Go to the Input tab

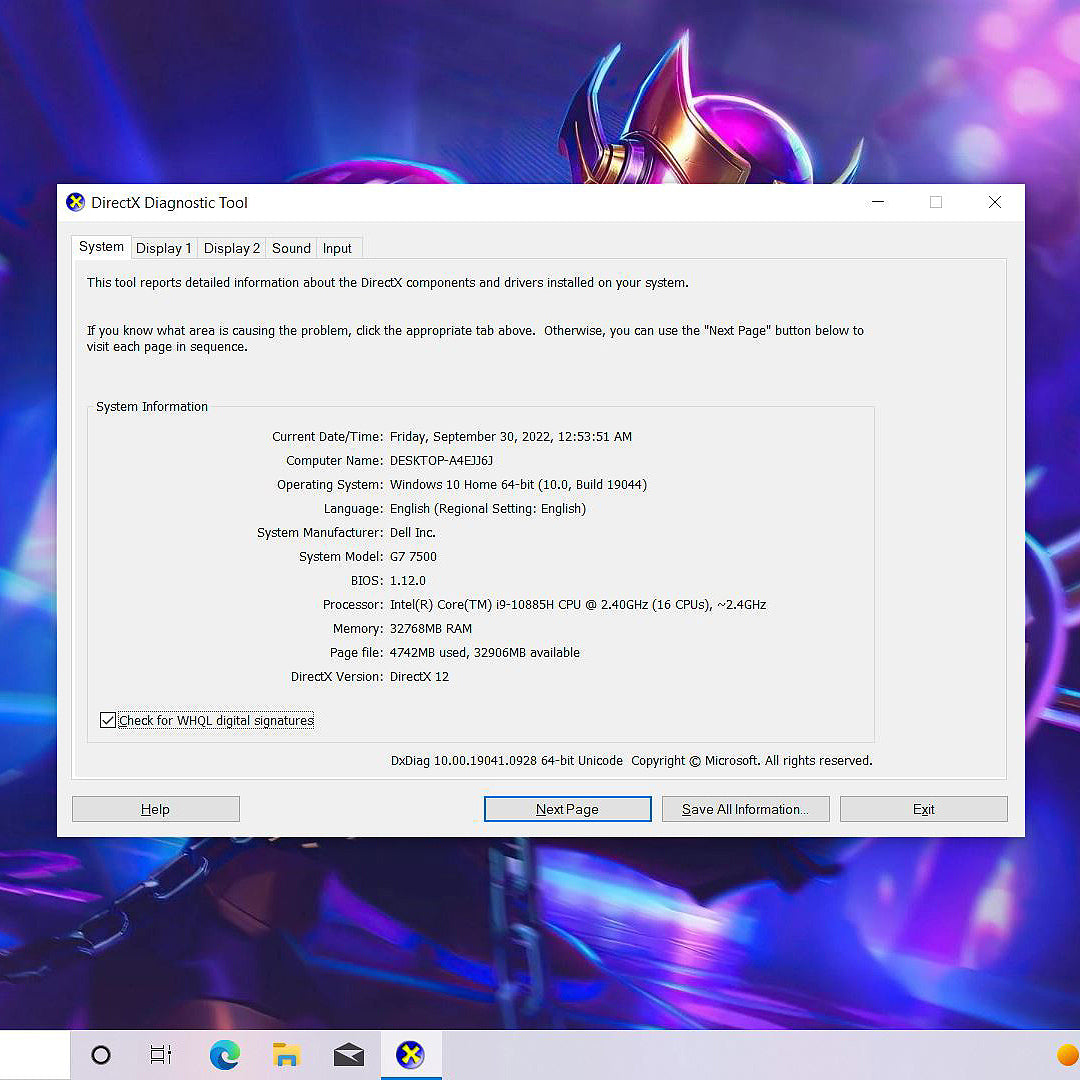tap(337, 248)
